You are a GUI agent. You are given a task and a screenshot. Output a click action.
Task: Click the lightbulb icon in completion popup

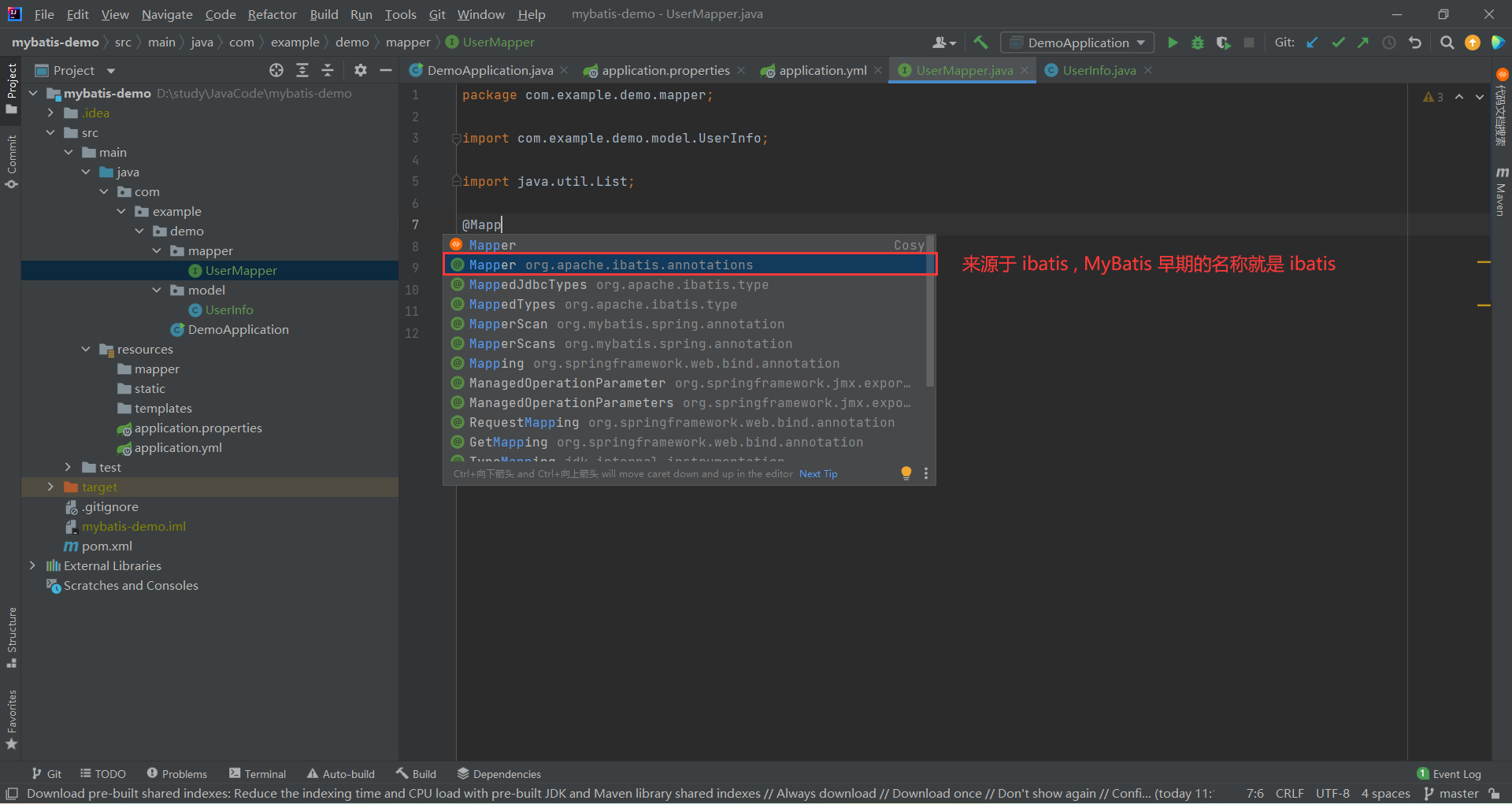click(x=906, y=472)
